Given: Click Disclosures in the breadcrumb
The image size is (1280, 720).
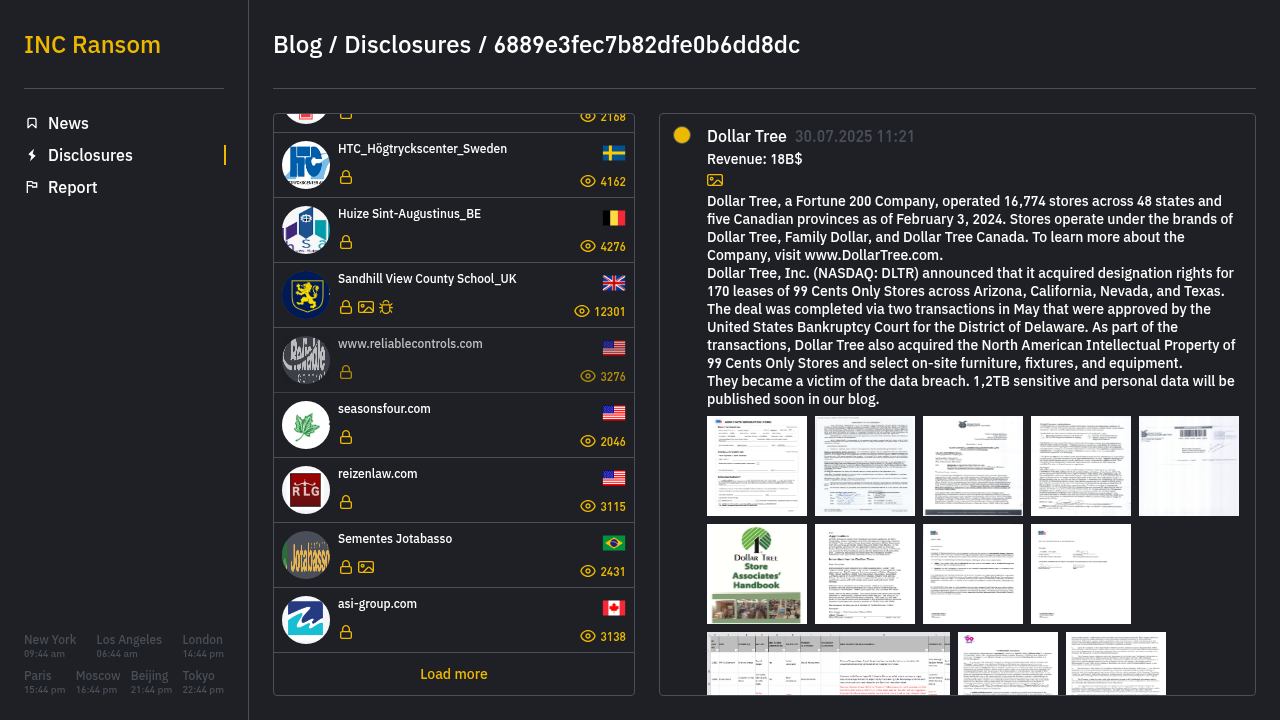Looking at the screenshot, I should pyautogui.click(x=407, y=45).
